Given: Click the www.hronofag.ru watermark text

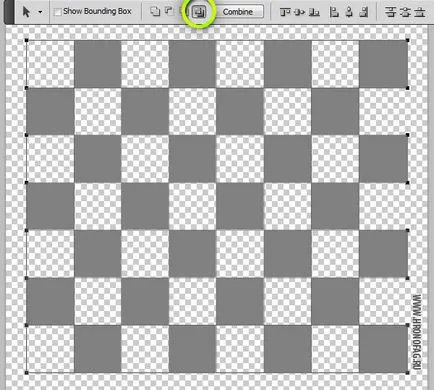Looking at the screenshot, I should pyautogui.click(x=416, y=332).
